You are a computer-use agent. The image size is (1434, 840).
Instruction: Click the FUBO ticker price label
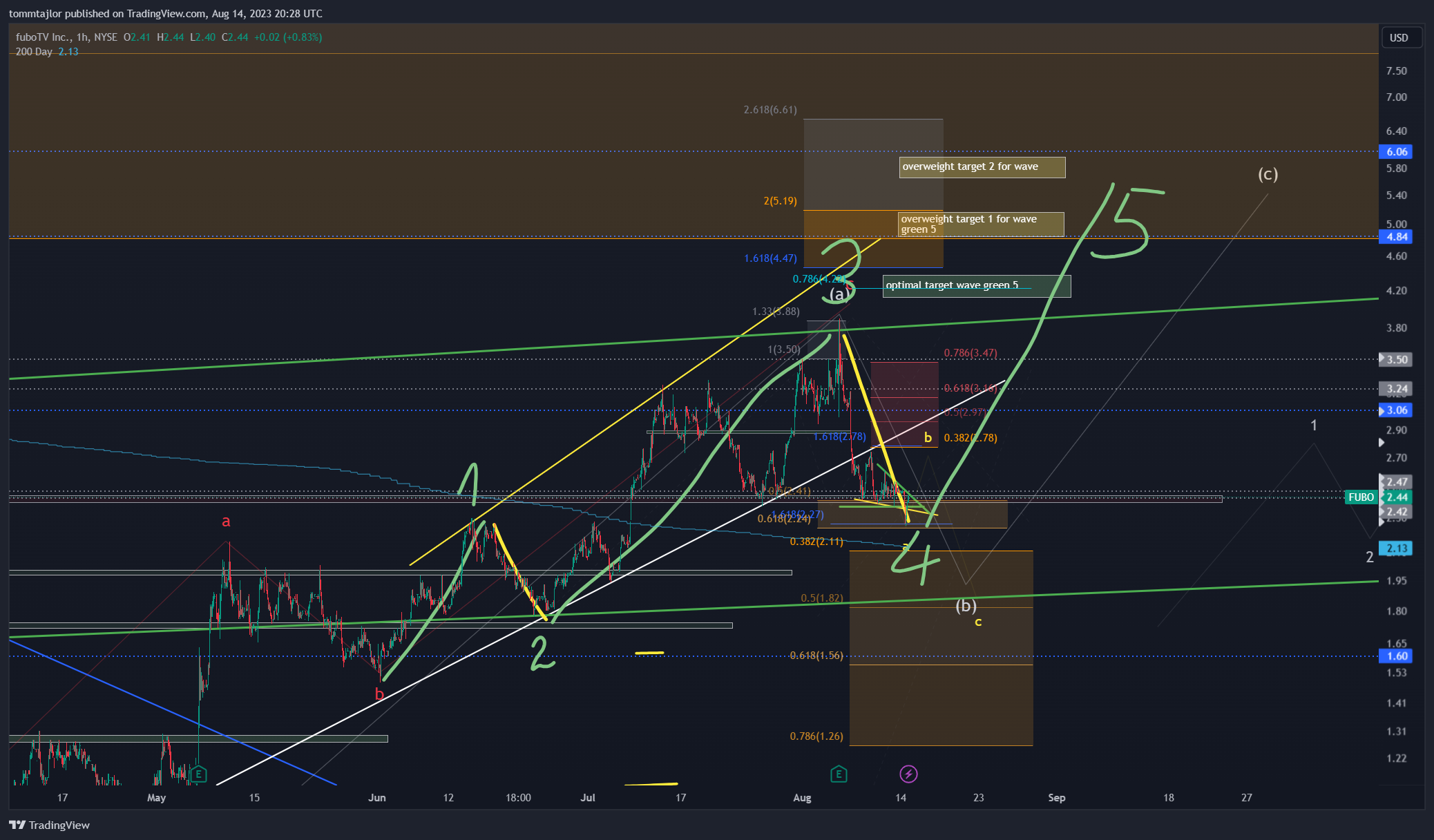pos(1361,497)
